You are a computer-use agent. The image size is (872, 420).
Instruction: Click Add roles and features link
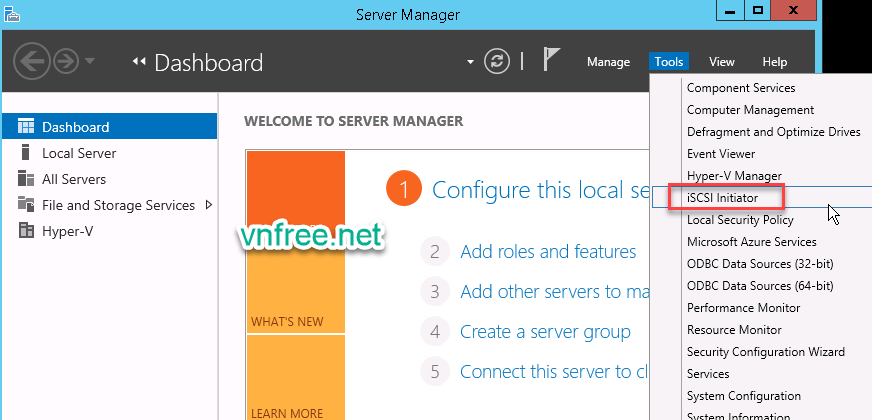(x=548, y=252)
